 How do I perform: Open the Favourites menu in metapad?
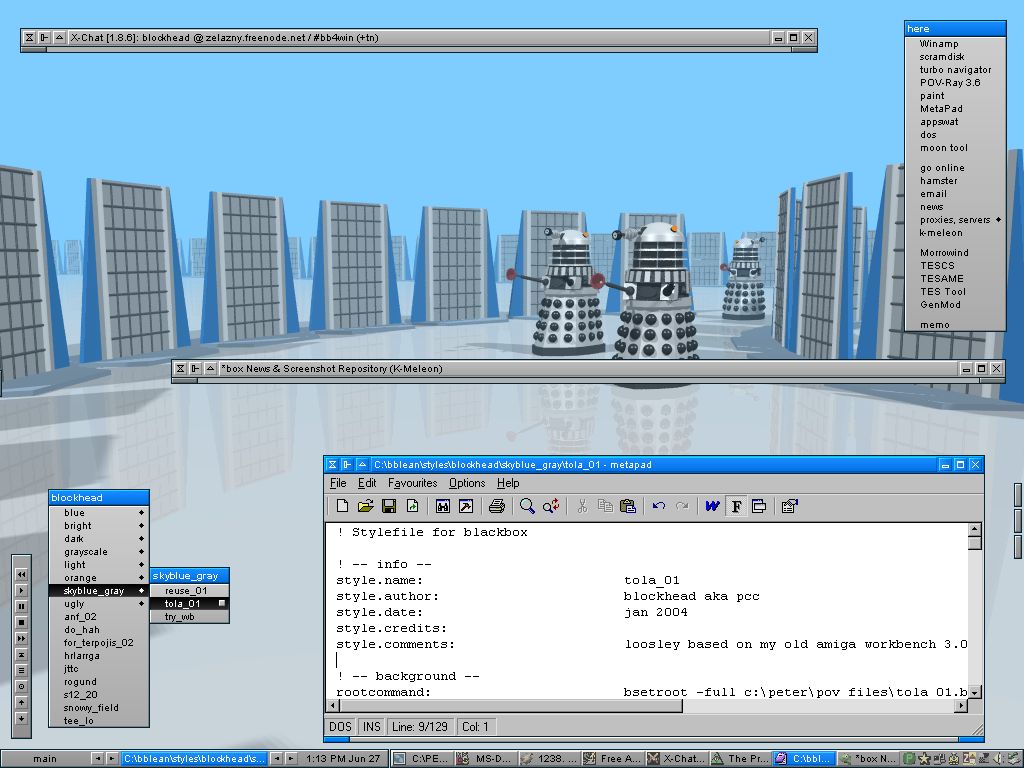pos(412,483)
